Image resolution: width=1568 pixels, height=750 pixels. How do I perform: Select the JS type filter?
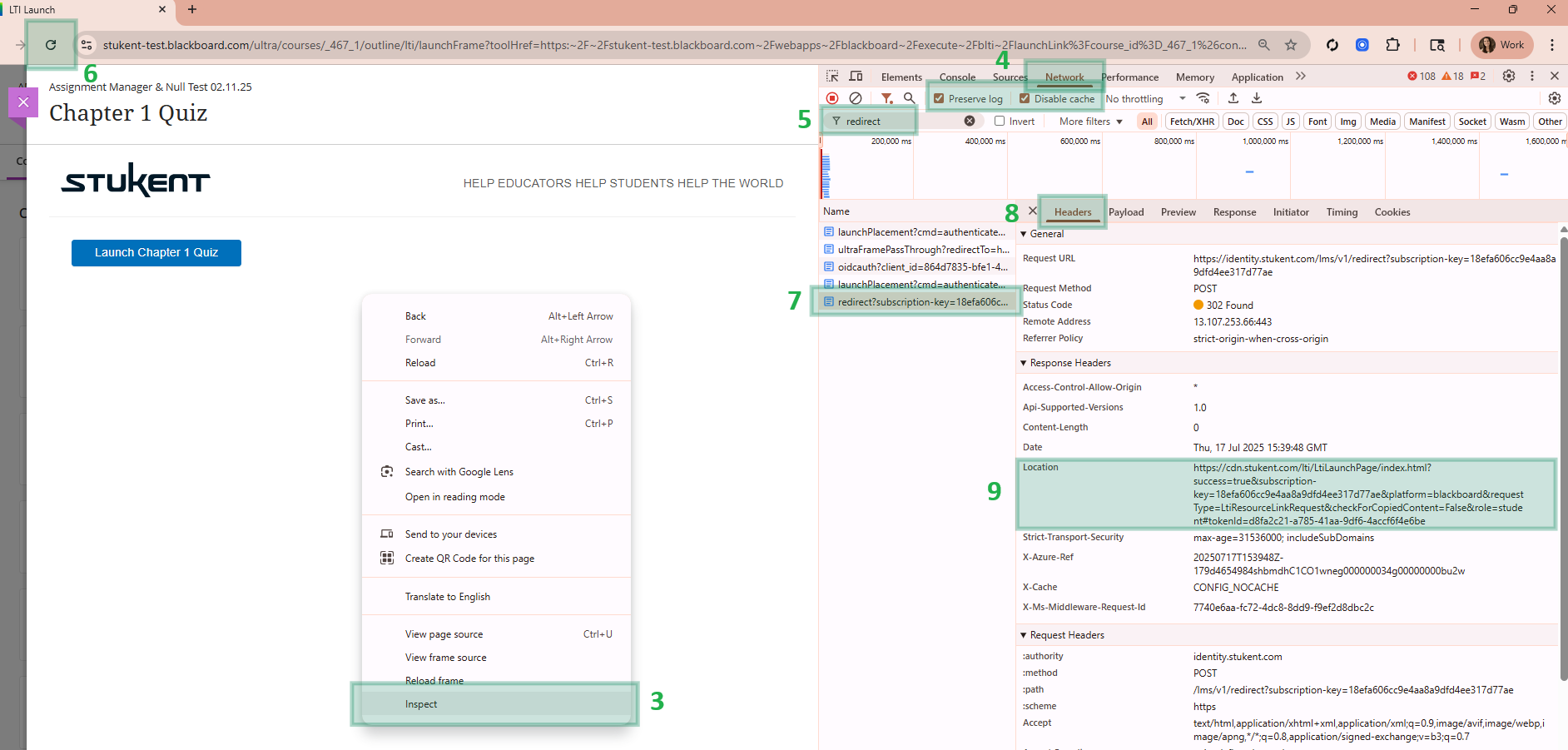click(1291, 122)
